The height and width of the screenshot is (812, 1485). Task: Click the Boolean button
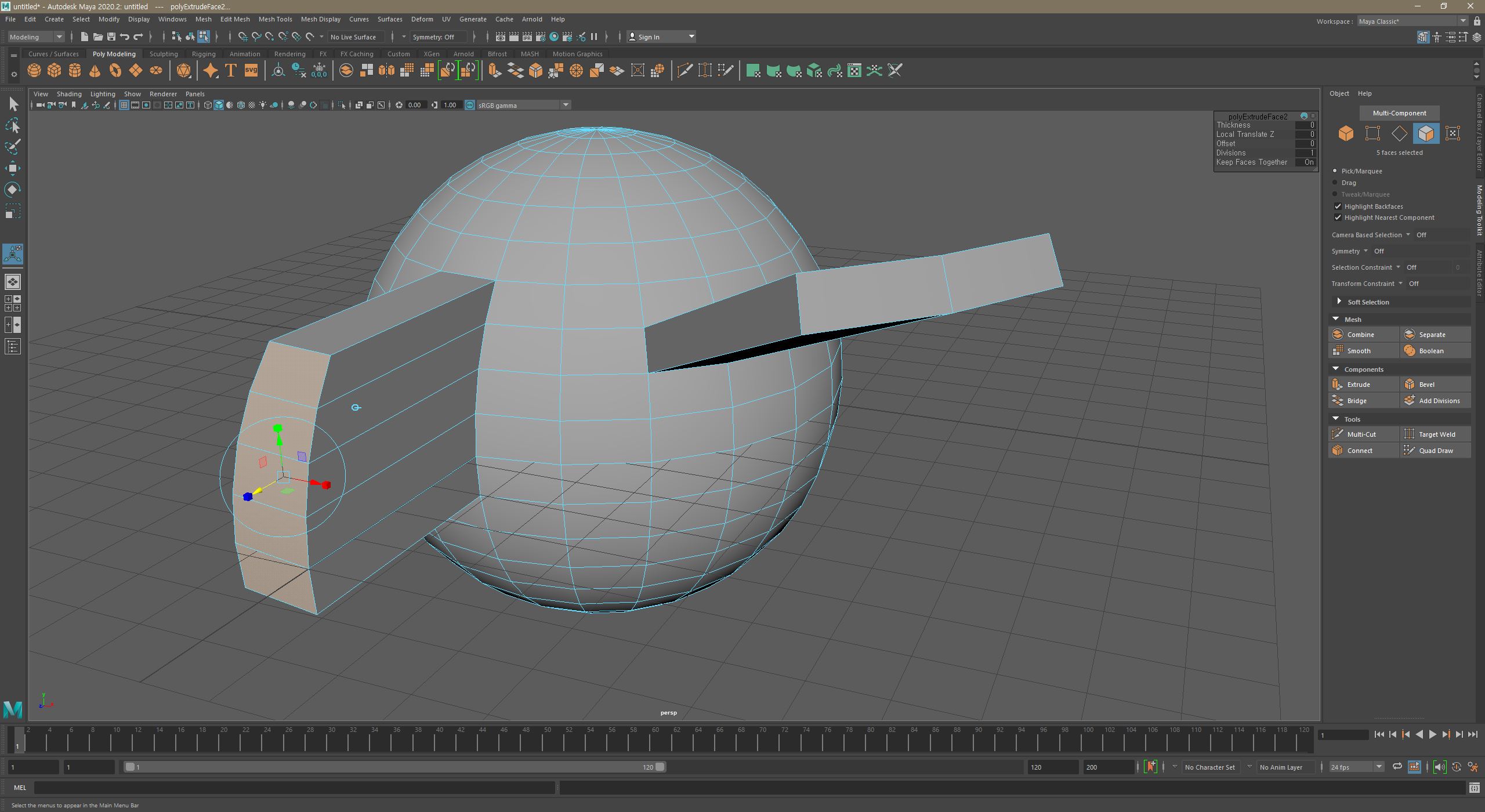pos(1430,350)
